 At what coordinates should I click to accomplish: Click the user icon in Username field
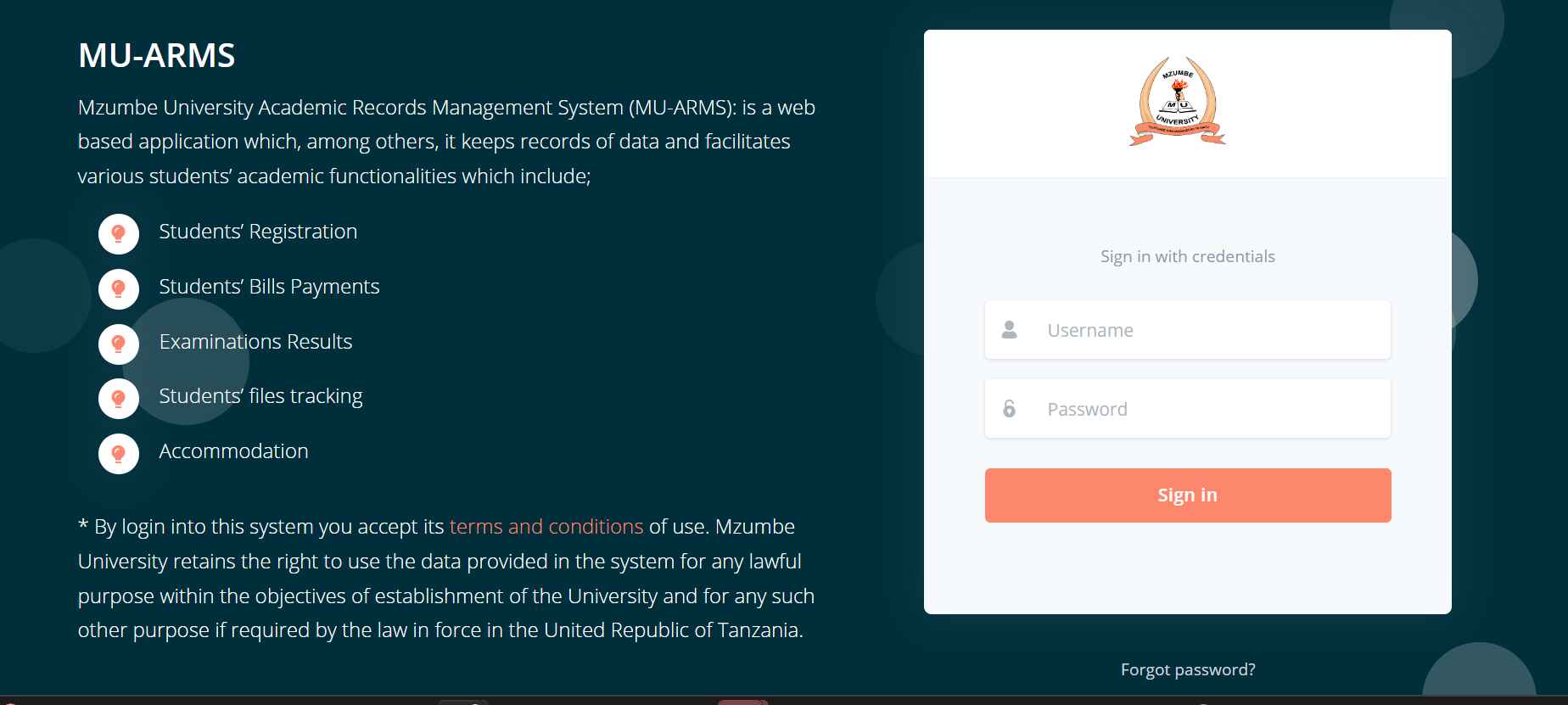click(1009, 329)
